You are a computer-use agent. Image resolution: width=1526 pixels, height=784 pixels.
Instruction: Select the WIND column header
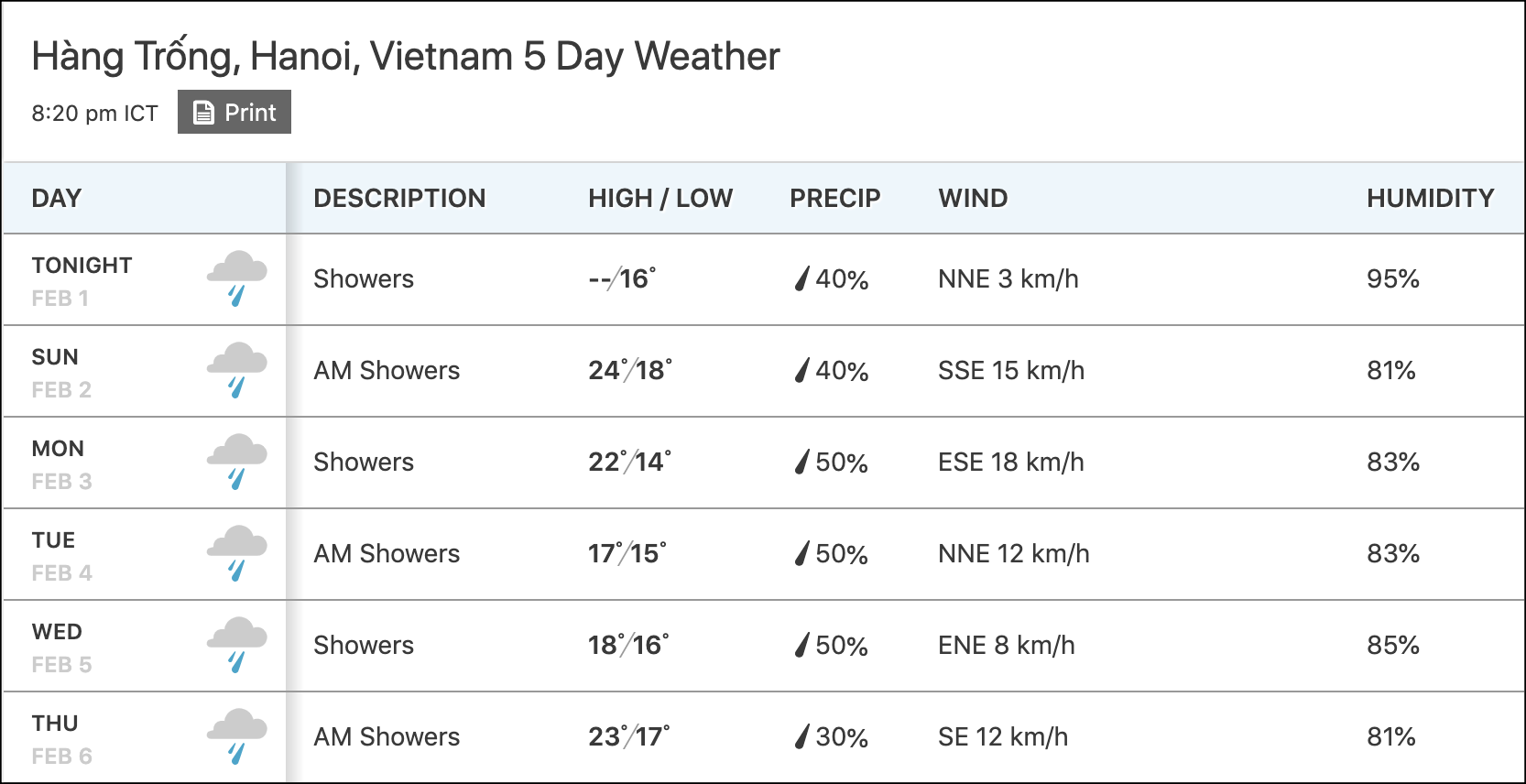[973, 198]
